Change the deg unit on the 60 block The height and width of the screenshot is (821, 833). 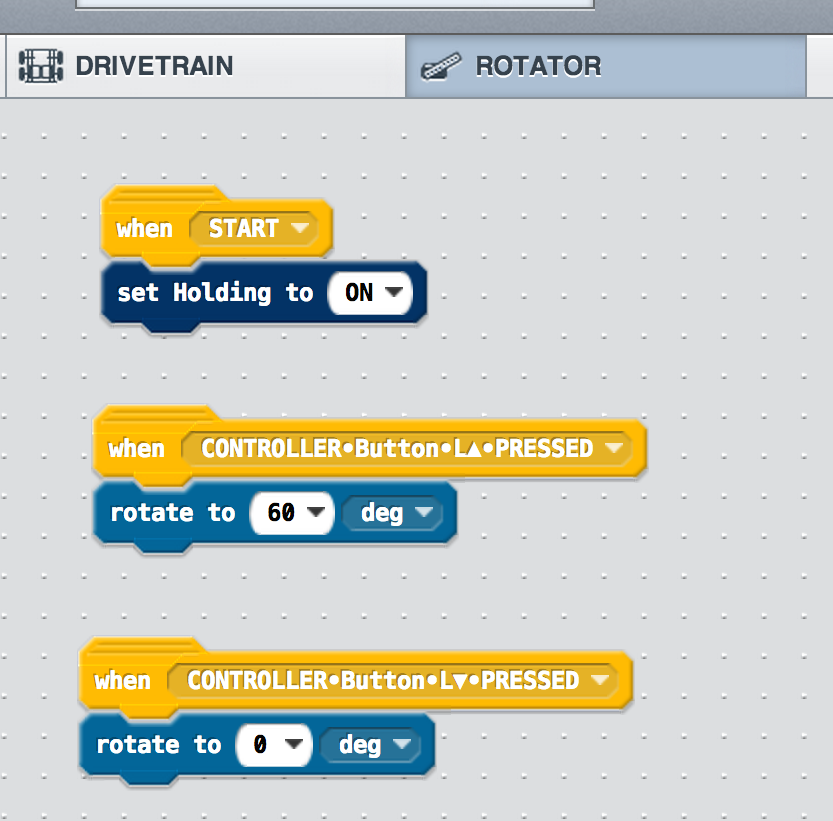(x=391, y=513)
